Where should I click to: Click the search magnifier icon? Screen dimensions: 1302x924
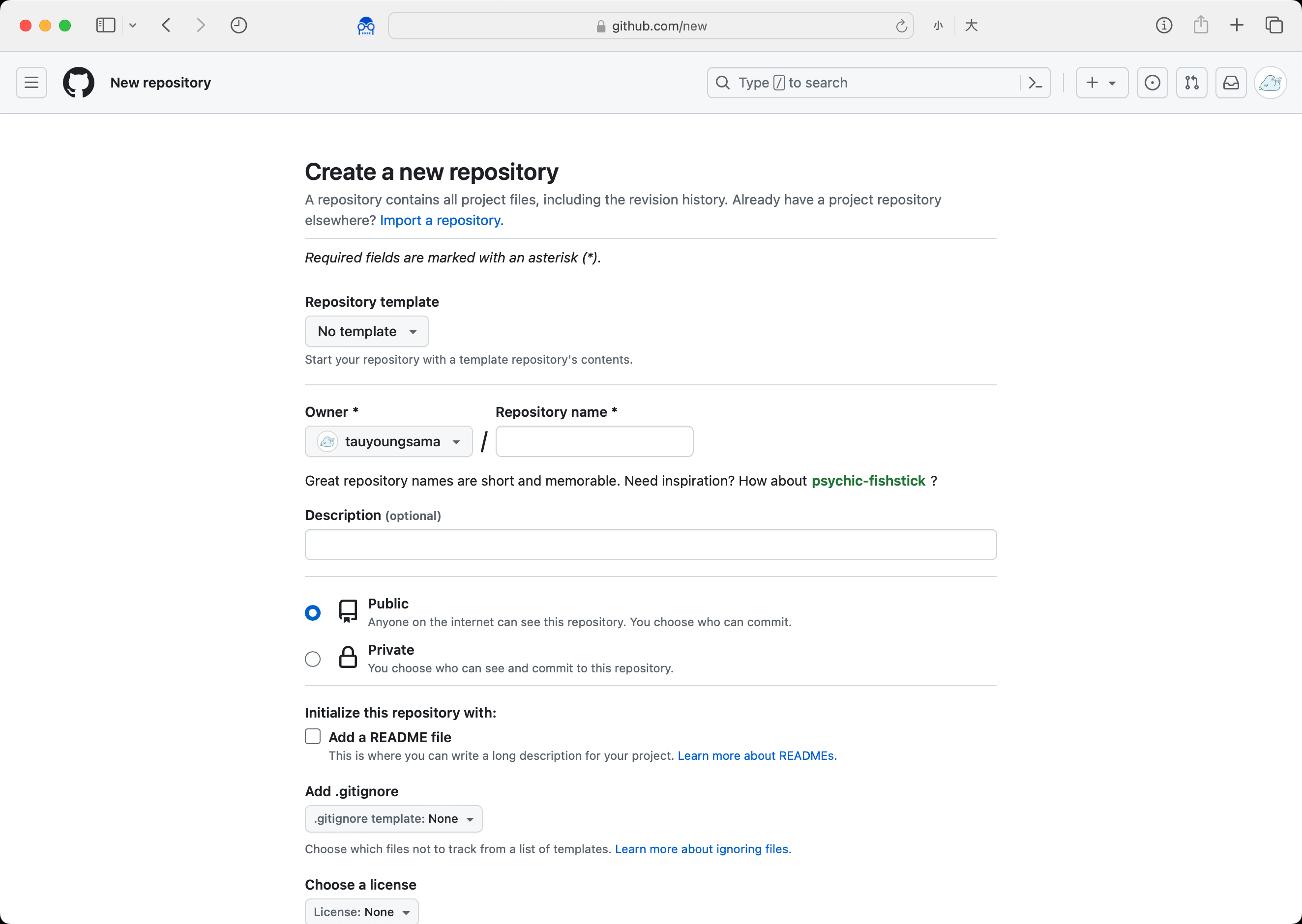pyautogui.click(x=722, y=83)
